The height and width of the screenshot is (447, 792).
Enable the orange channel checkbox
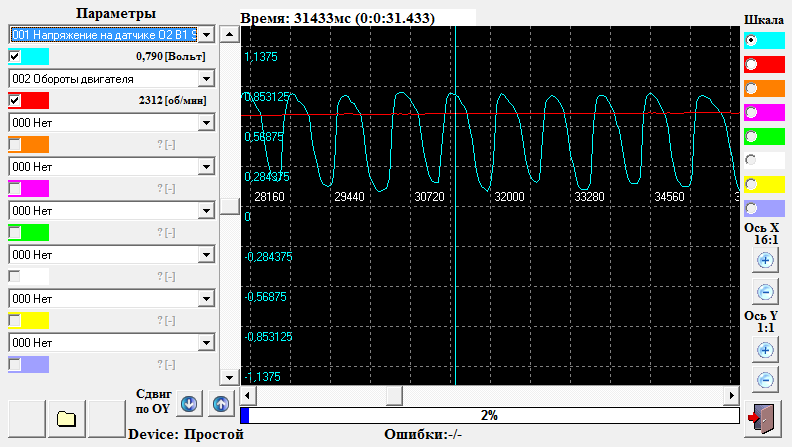pos(15,144)
